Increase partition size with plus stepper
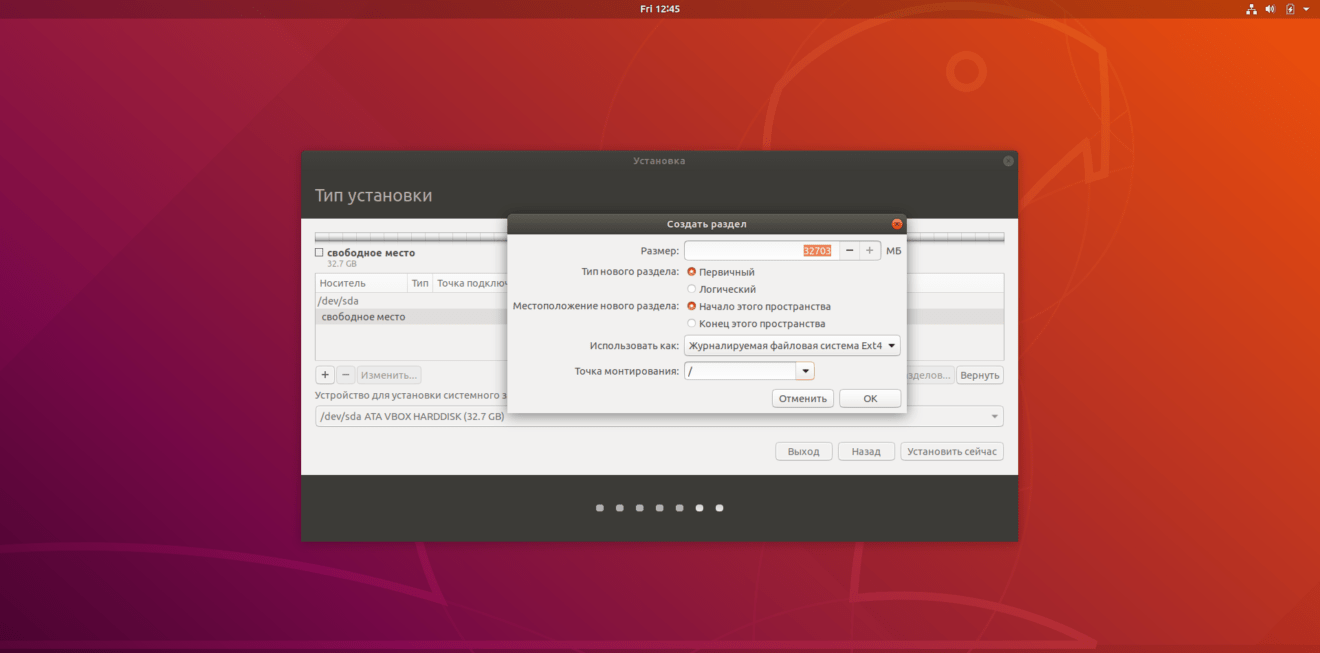 coord(869,250)
